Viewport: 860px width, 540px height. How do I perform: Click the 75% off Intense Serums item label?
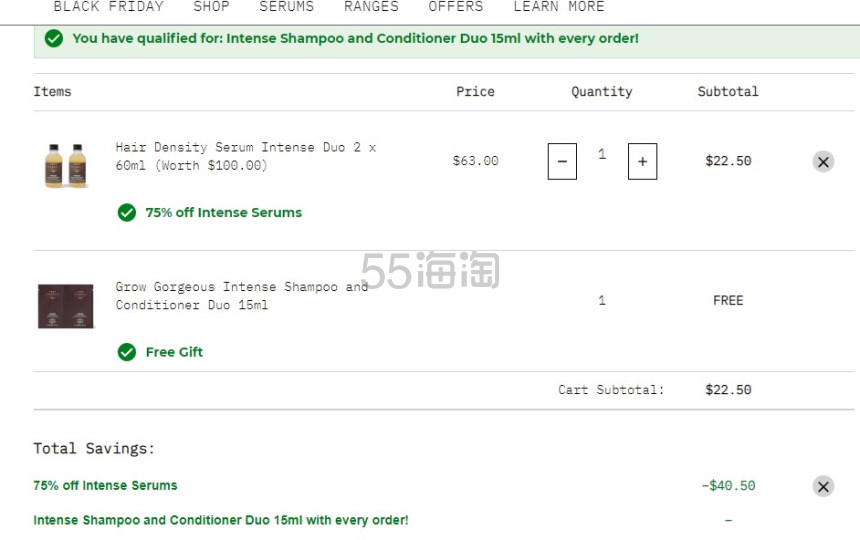pyautogui.click(x=223, y=213)
